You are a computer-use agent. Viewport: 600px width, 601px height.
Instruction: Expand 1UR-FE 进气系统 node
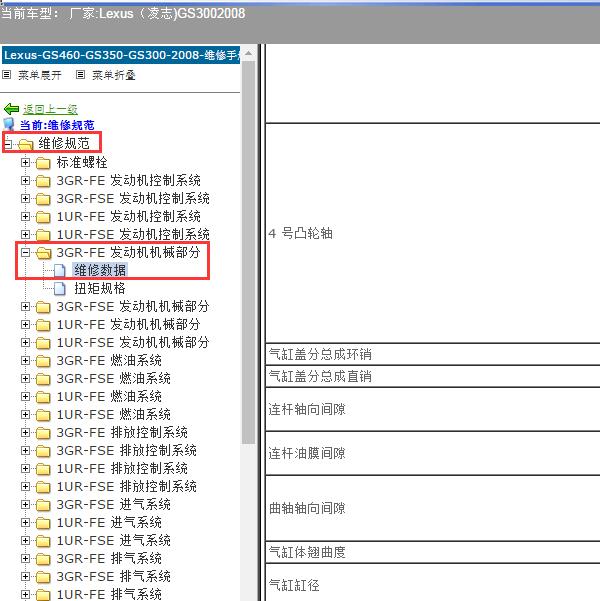(25, 522)
